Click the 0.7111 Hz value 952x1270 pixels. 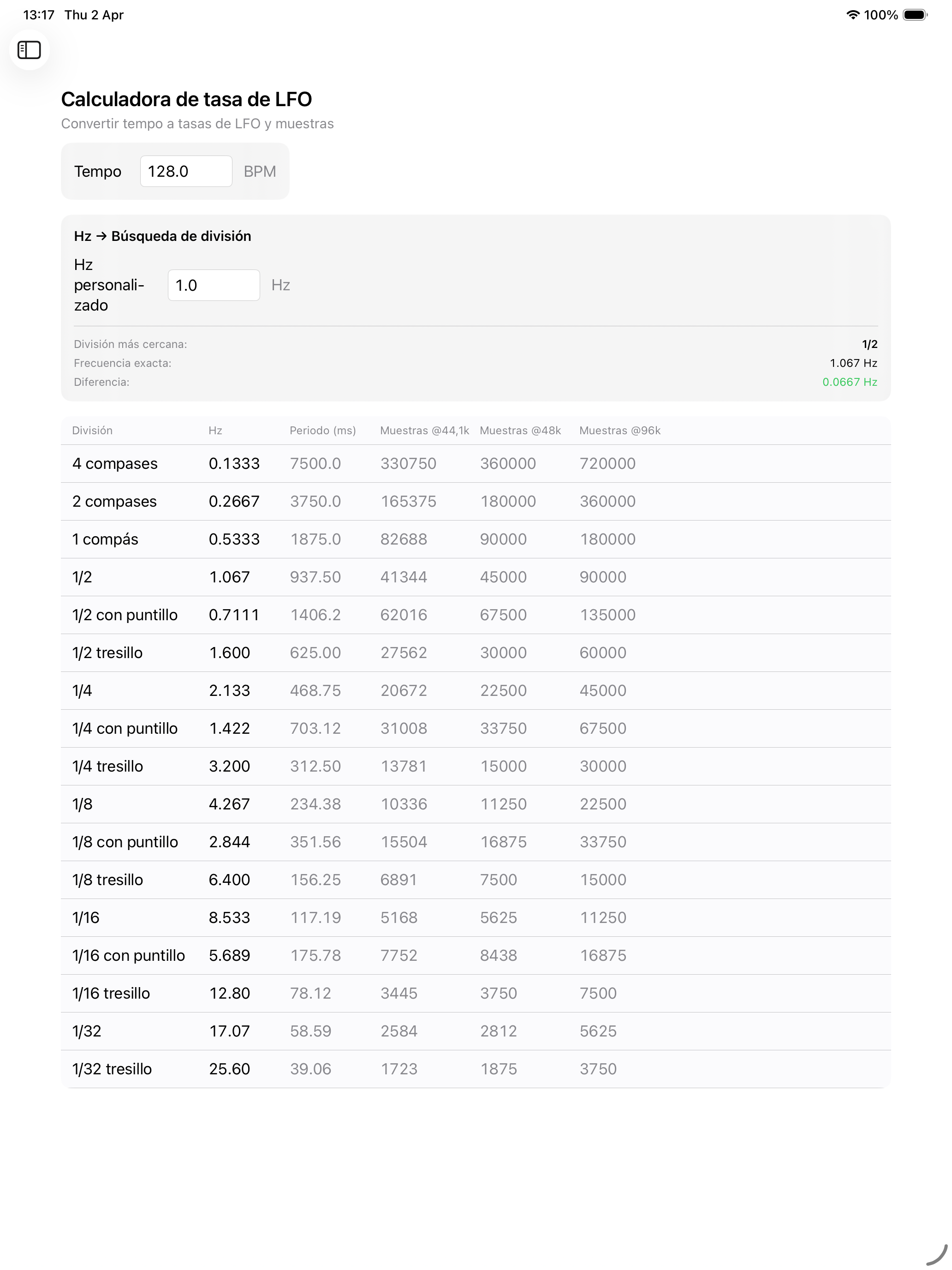click(x=234, y=615)
